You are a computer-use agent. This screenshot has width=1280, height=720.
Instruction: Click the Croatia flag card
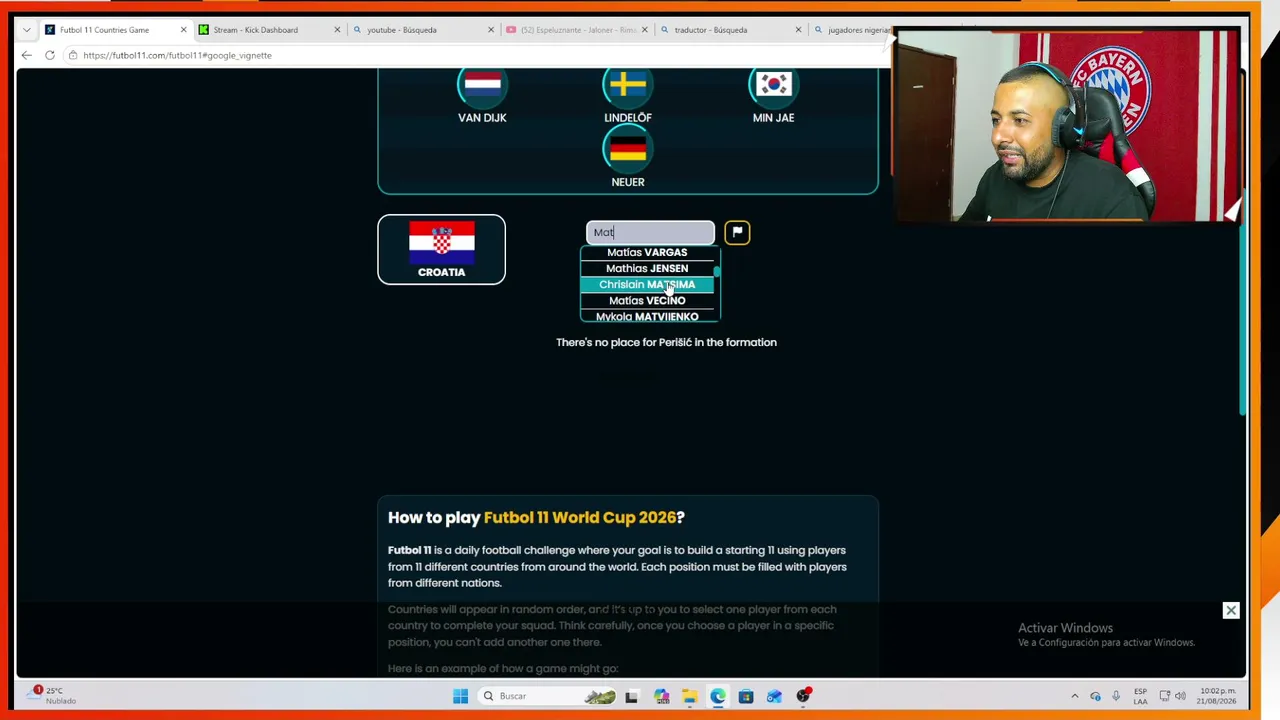click(x=441, y=249)
